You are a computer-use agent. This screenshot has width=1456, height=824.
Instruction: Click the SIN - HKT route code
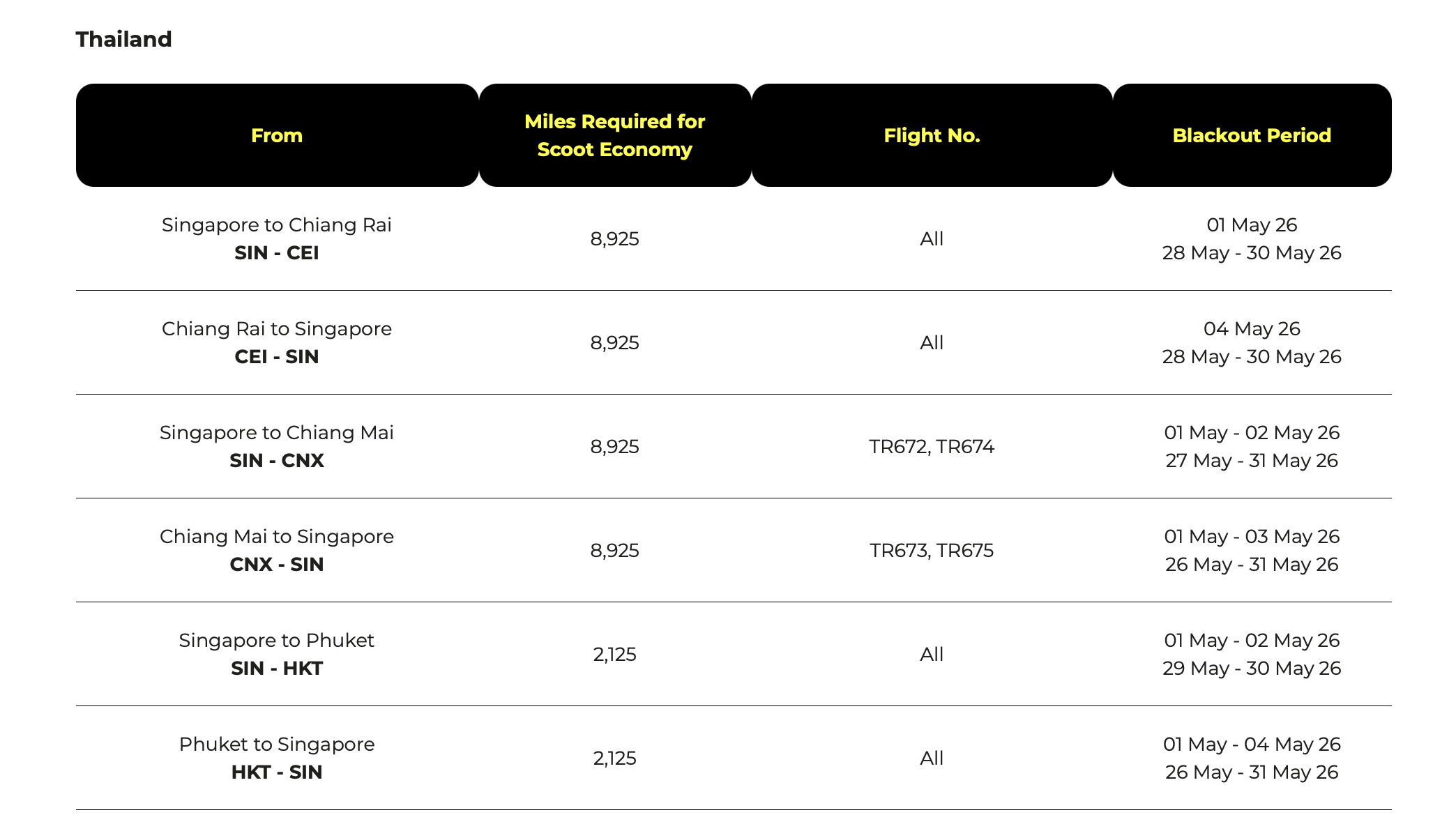[x=277, y=668]
